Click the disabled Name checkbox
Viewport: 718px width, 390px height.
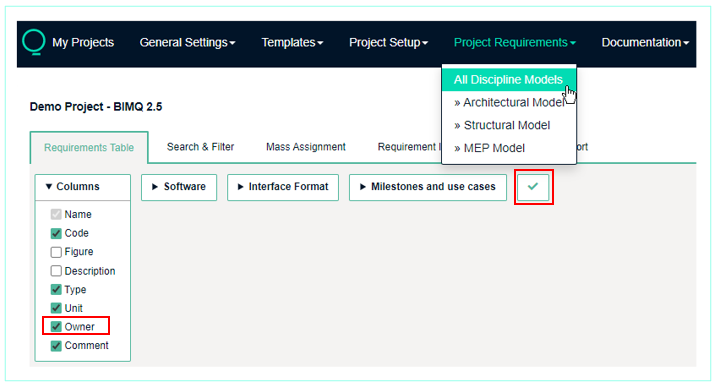pos(56,214)
